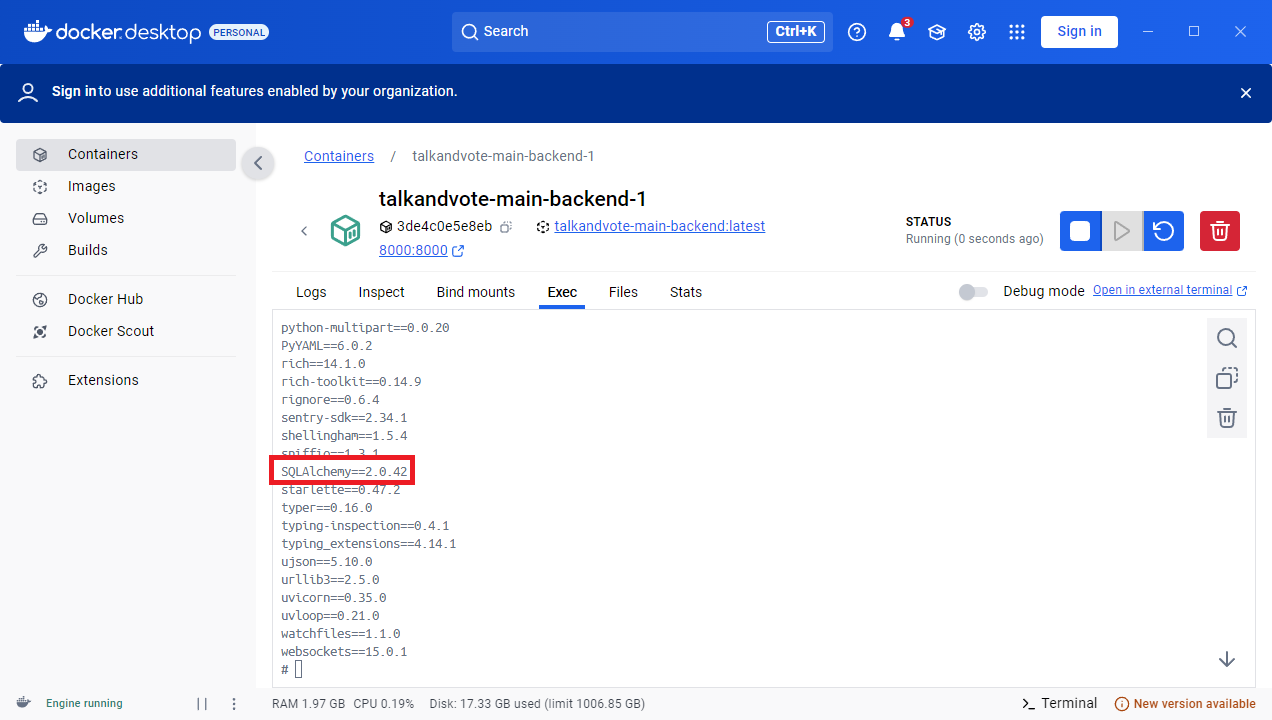Focus the Search field in the title bar
This screenshot has width=1272, height=720.
pyautogui.click(x=642, y=32)
